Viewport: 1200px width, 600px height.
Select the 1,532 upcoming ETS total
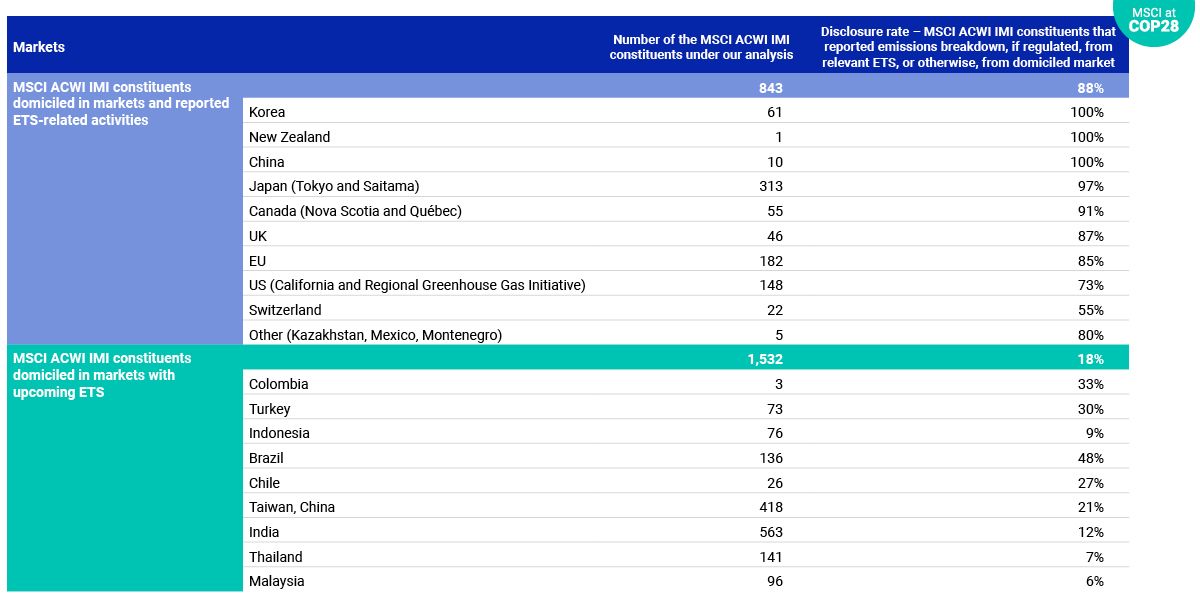[766, 359]
